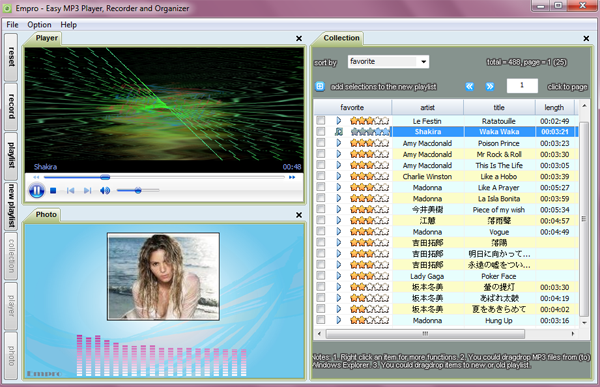Viewport: 600px width, 387px height.
Task: Play La Isla Bonita using its play arrow
Action: 339,199
